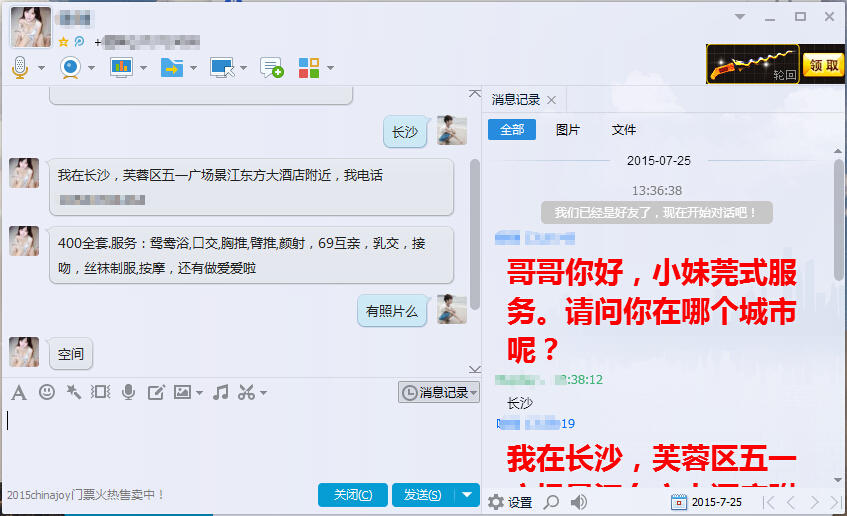Screen dimensions: 847x516
Task: Switch to the 图片 tab
Action: pos(567,130)
